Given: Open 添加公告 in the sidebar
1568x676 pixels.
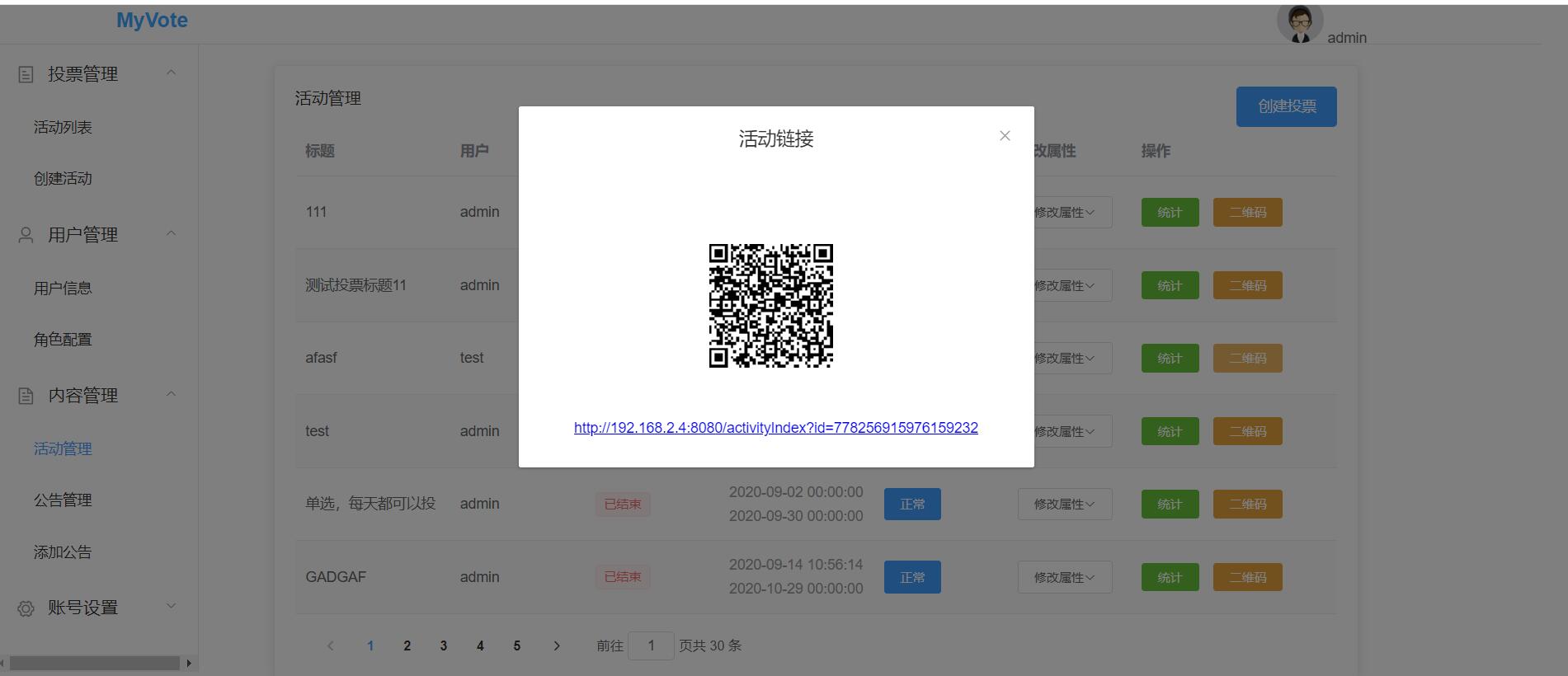Looking at the screenshot, I should [63, 552].
